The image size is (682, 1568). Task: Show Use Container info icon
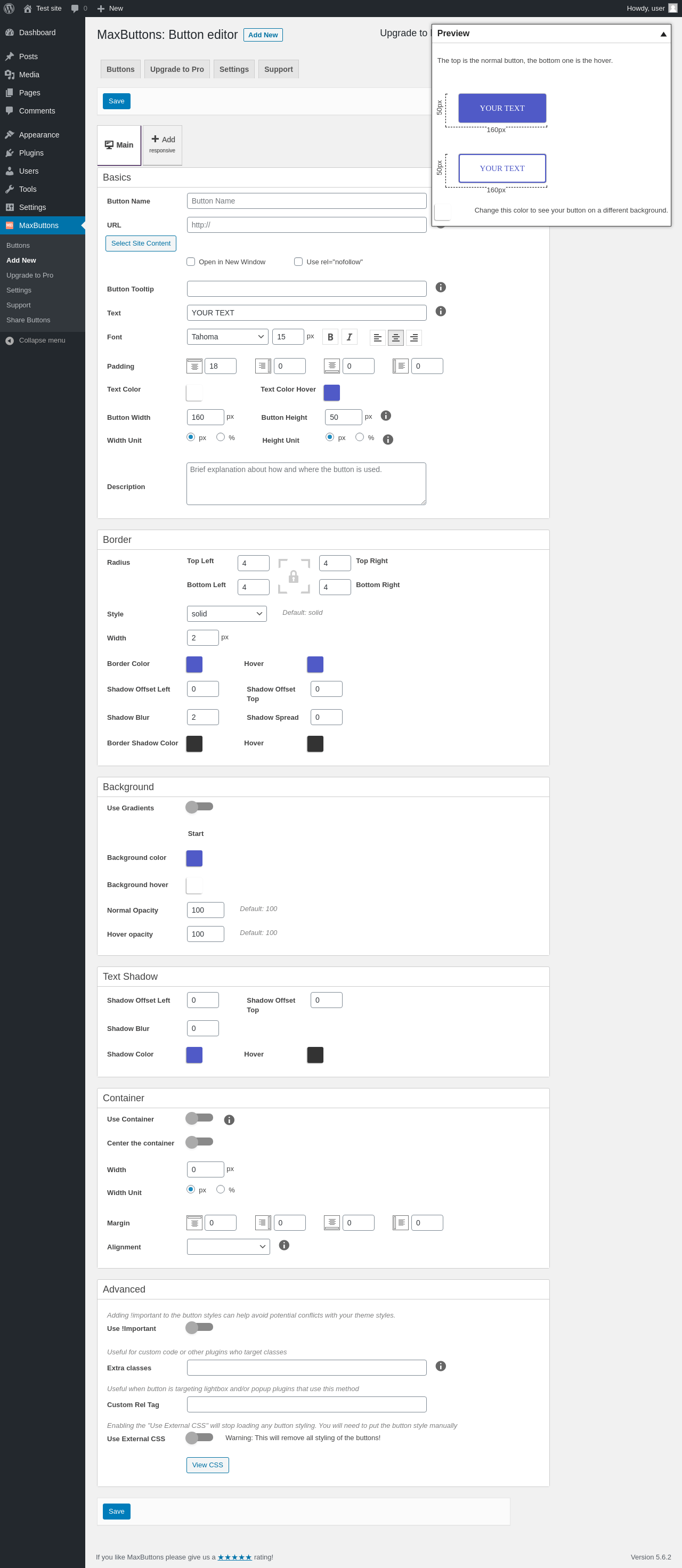click(229, 1120)
